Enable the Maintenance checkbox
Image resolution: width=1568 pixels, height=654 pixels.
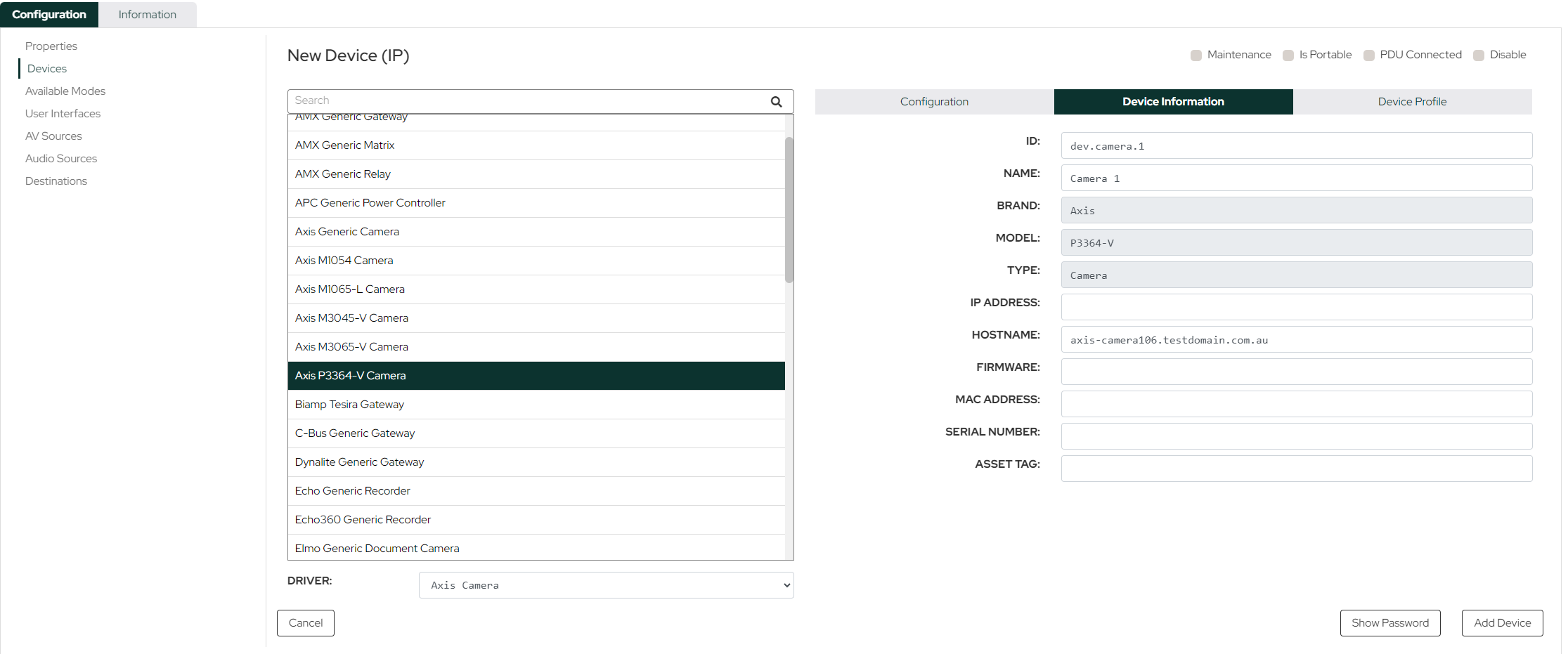tap(1196, 55)
